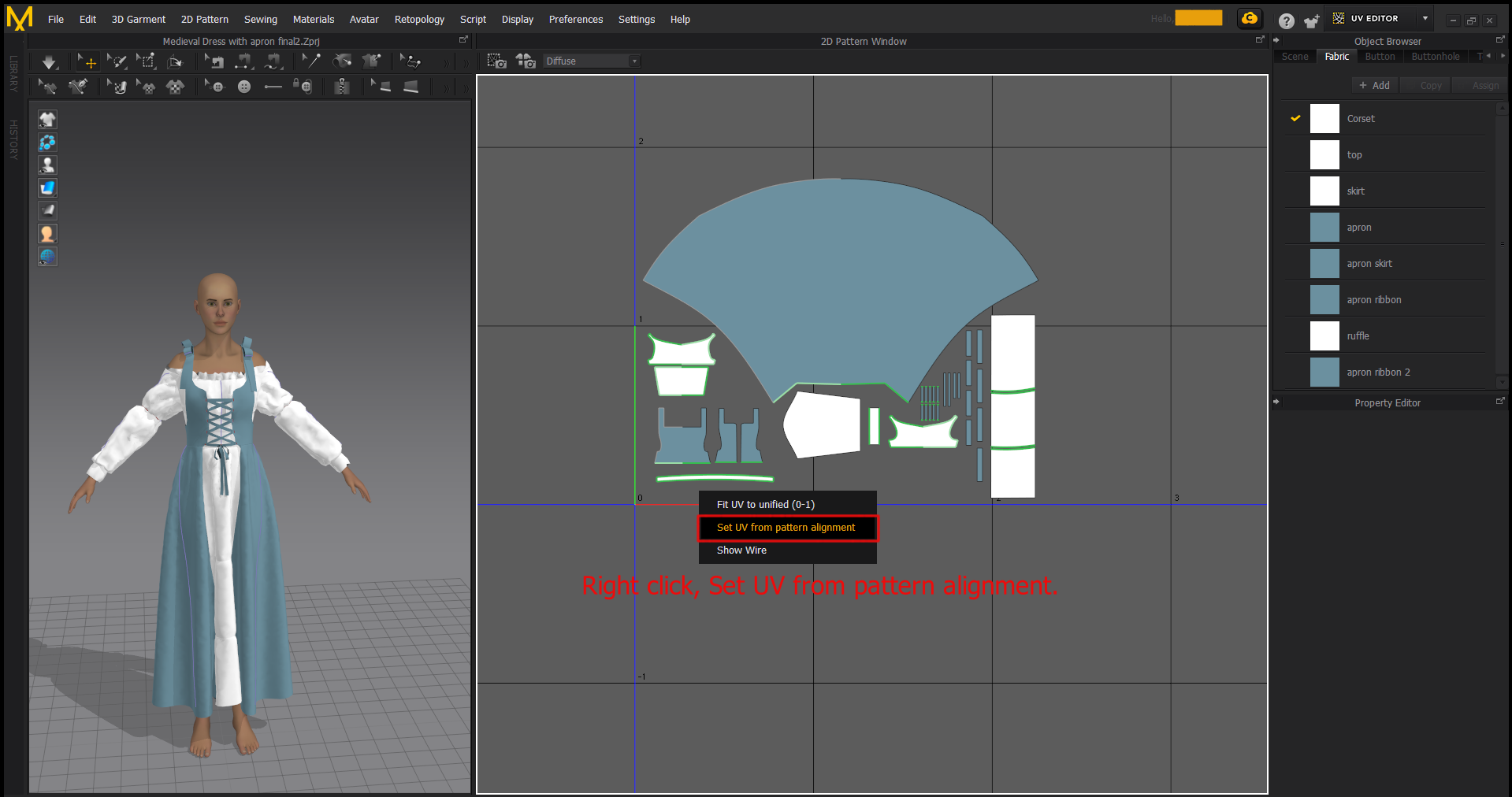
Task: Click the Simulate down-arrow tool icon
Action: tap(49, 61)
